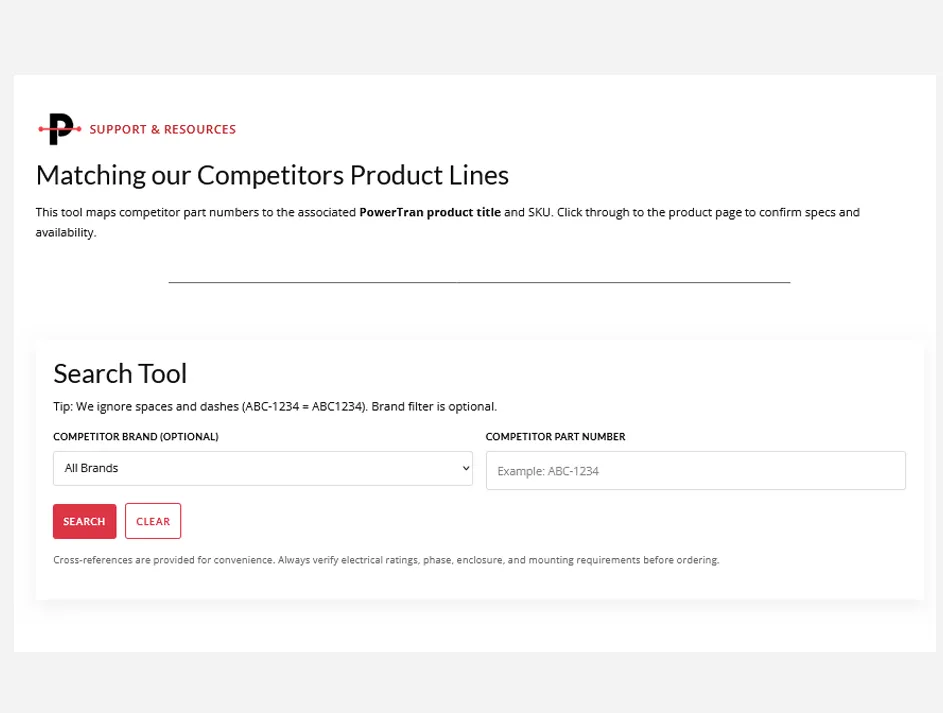
Task: Click the Clear button
Action: tap(153, 521)
